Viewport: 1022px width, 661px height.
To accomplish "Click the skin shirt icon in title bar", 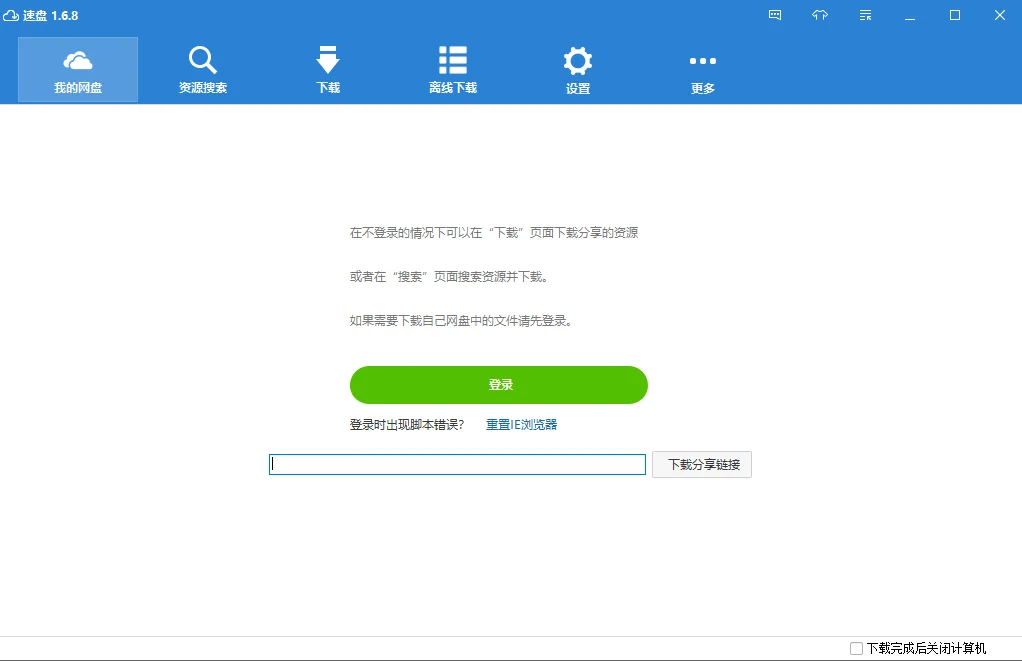I will pyautogui.click(x=820, y=15).
